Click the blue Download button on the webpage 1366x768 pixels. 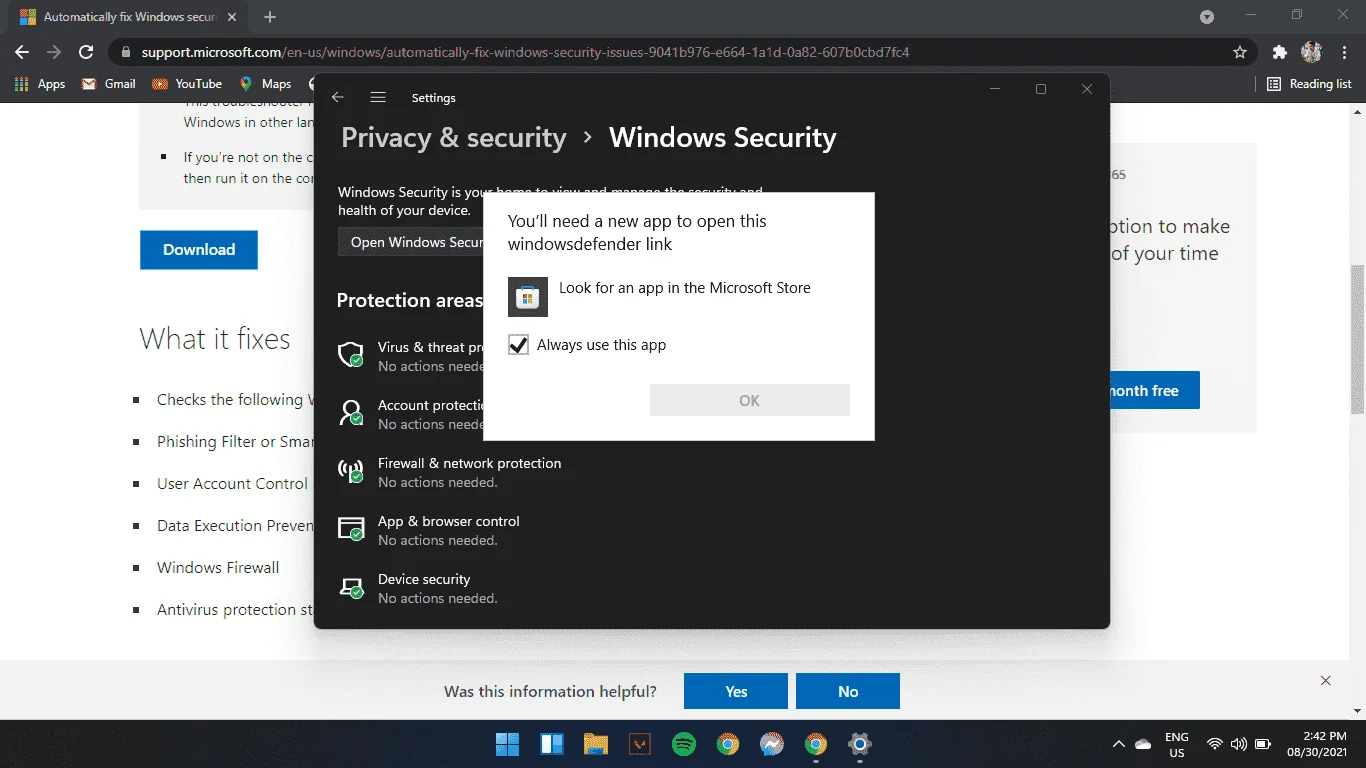(199, 250)
